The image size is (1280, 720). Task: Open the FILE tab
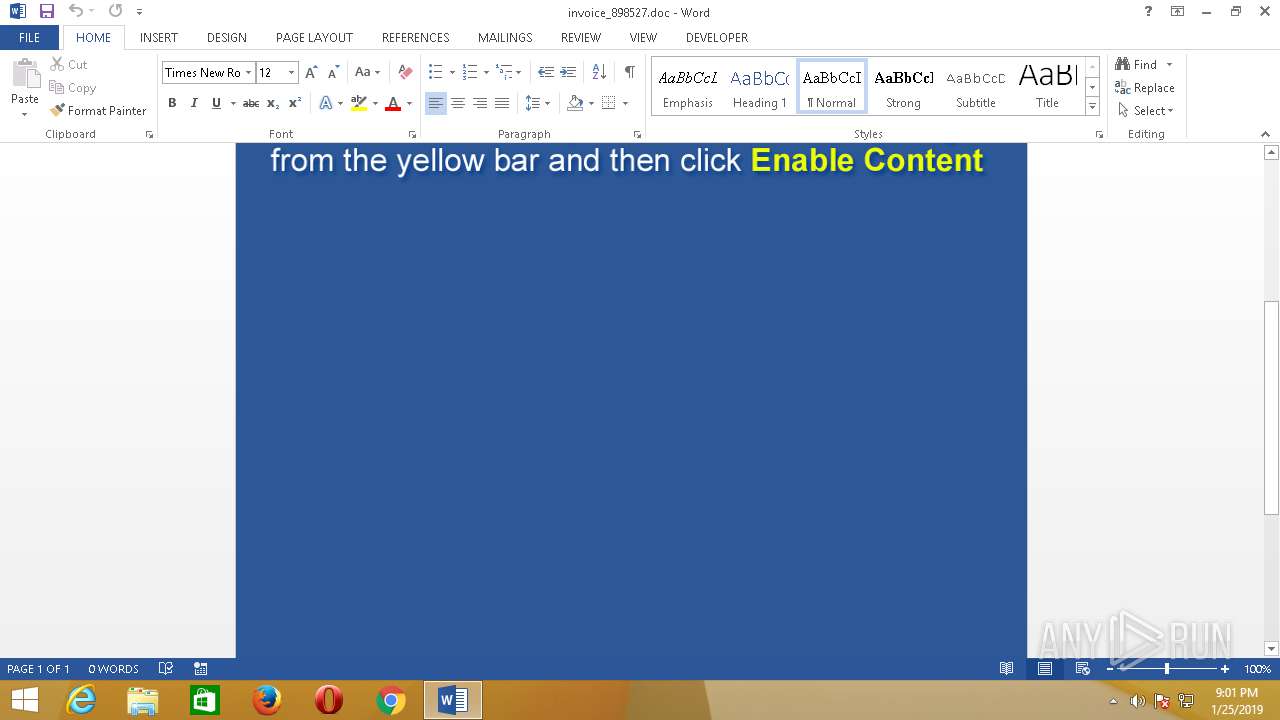coord(30,37)
